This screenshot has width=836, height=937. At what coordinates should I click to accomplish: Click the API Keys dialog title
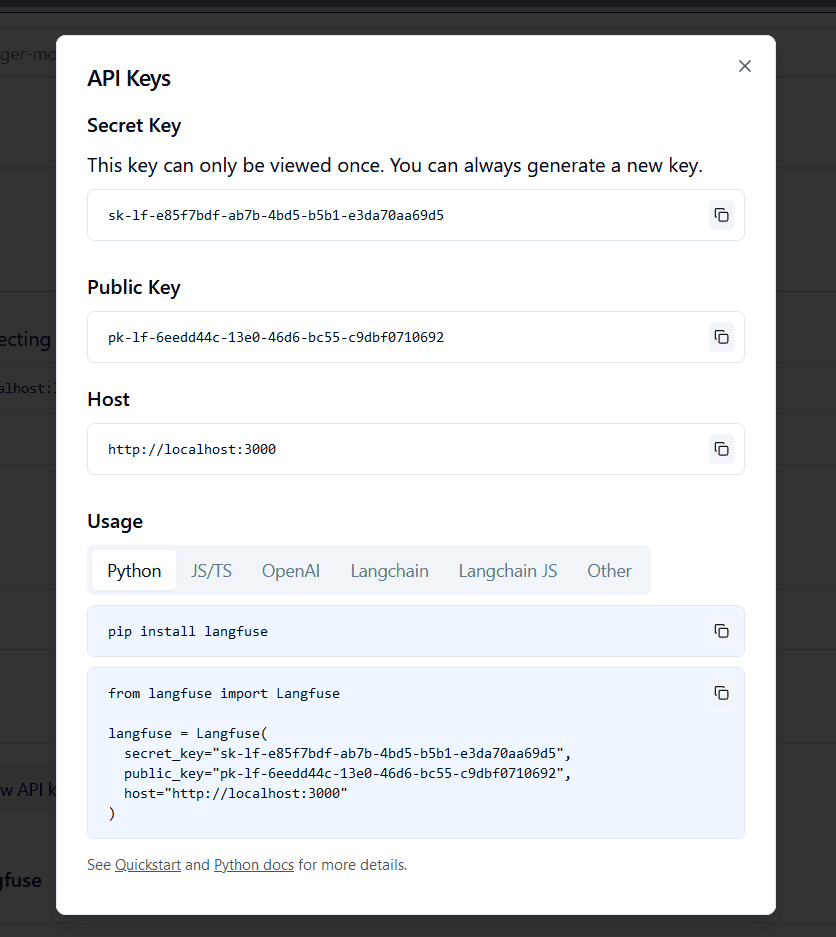tap(128, 78)
